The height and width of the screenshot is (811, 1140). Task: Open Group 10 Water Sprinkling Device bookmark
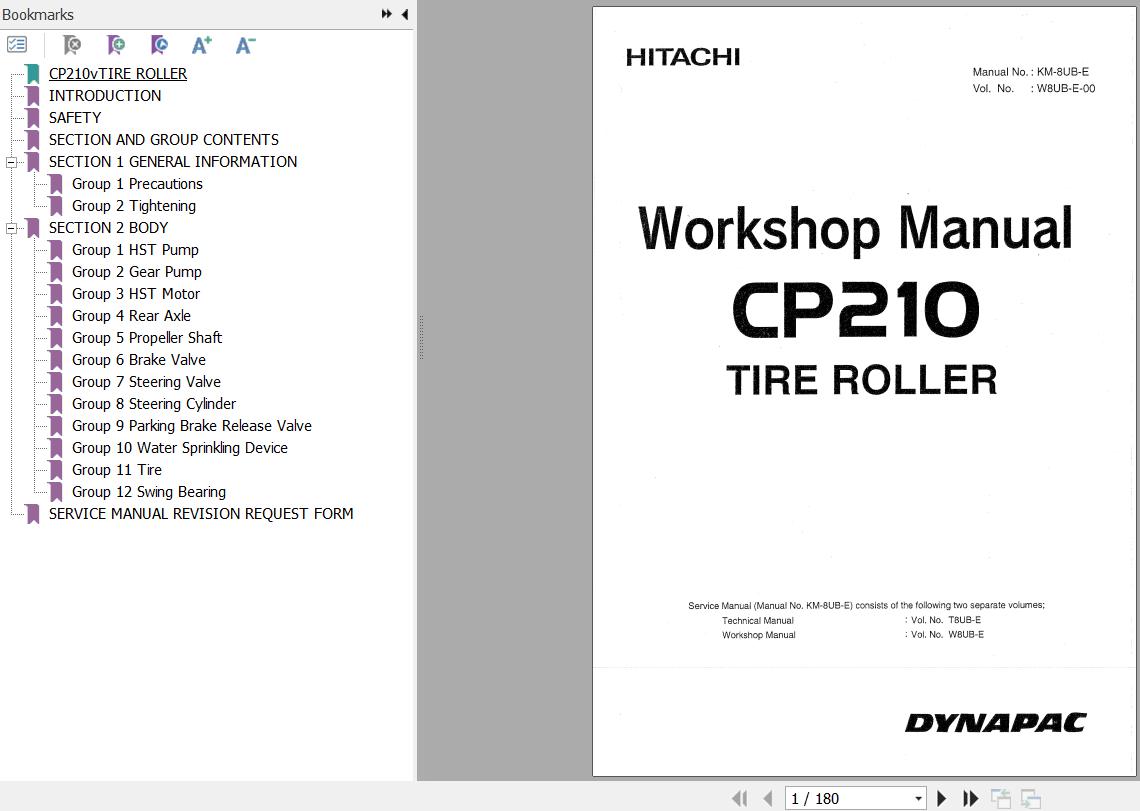tap(180, 448)
